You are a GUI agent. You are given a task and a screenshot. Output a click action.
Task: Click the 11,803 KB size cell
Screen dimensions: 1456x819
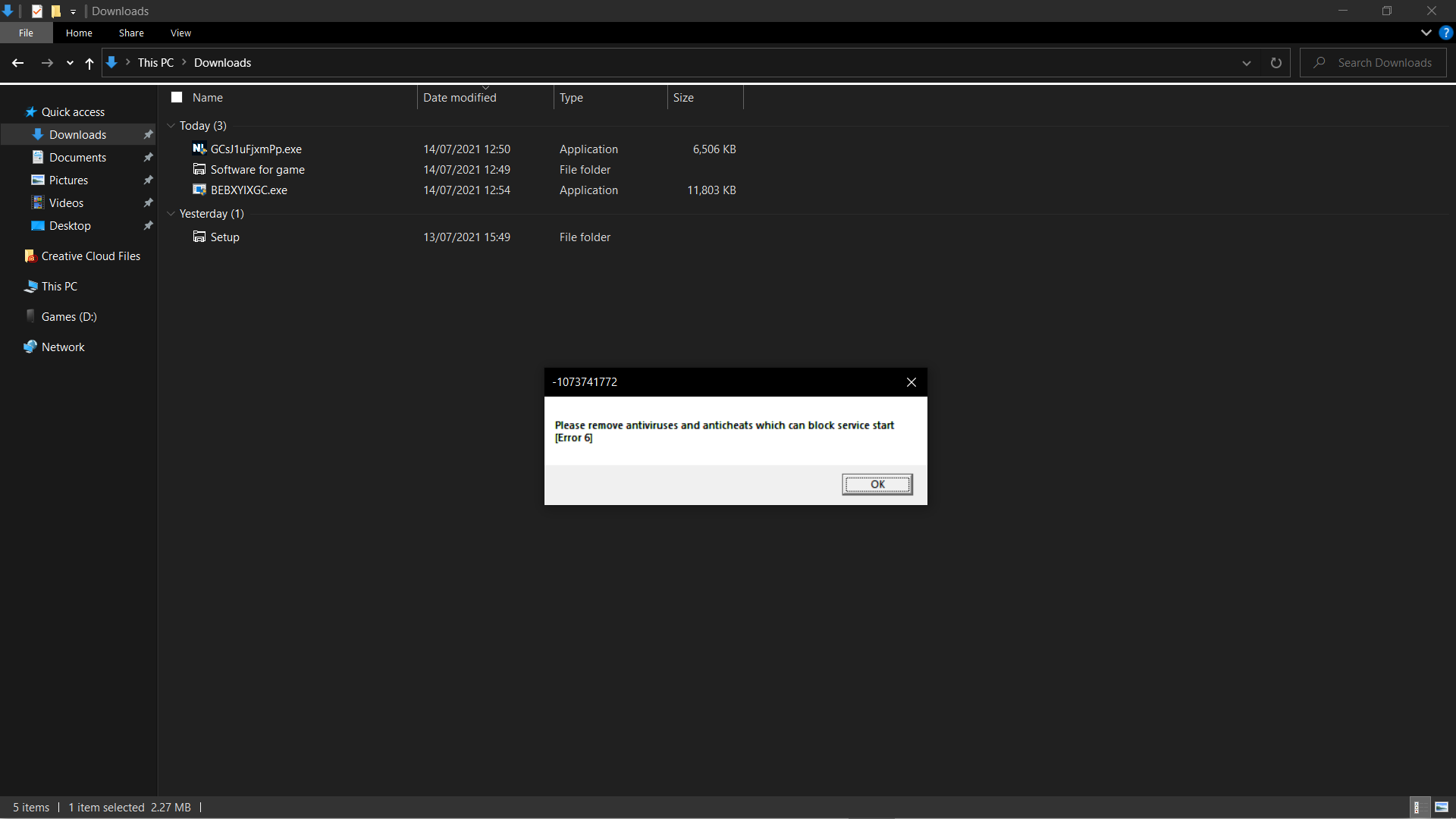click(711, 190)
